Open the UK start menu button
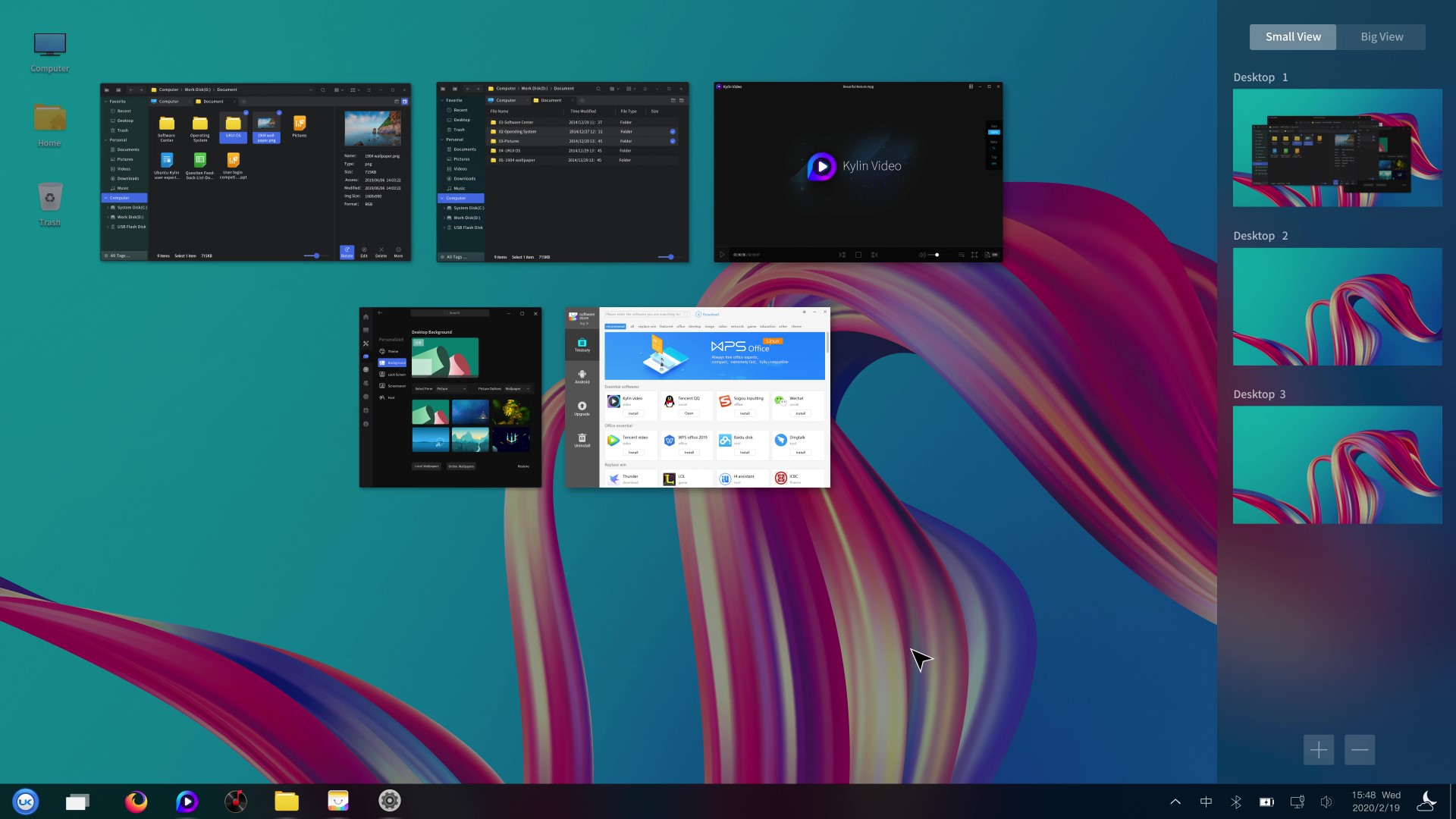This screenshot has height=819, width=1456. [x=26, y=801]
